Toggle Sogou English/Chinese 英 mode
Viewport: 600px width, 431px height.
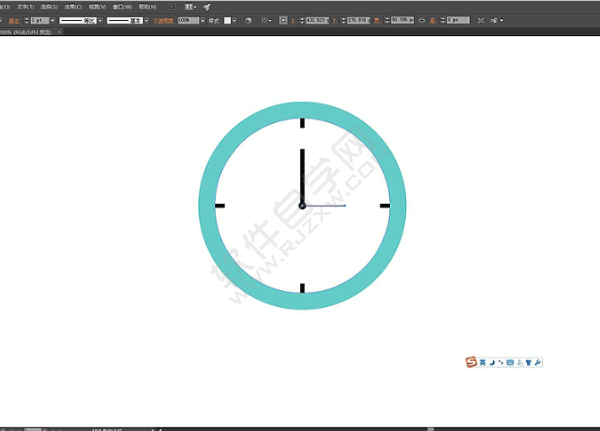click(x=483, y=362)
